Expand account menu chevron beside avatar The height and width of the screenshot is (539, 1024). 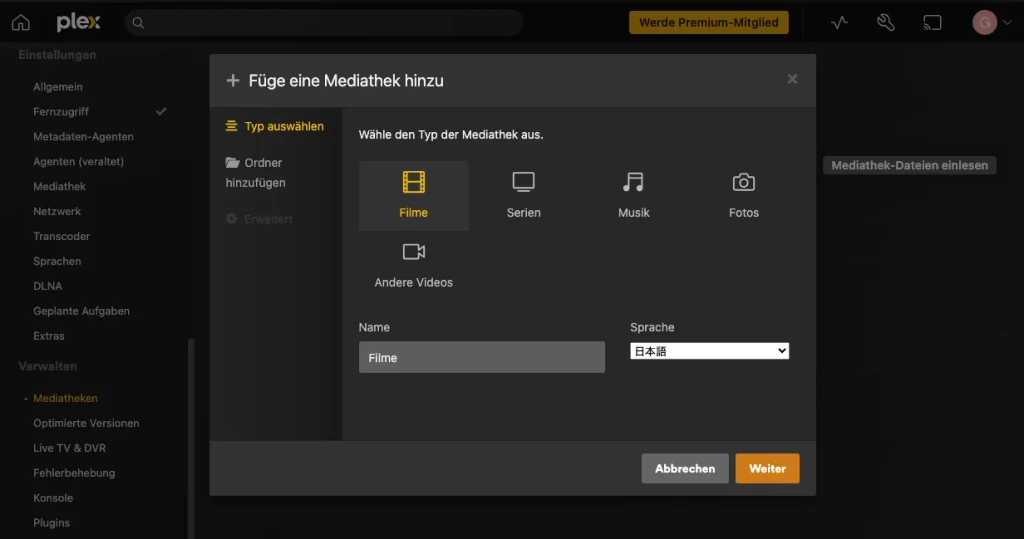[x=1007, y=23]
